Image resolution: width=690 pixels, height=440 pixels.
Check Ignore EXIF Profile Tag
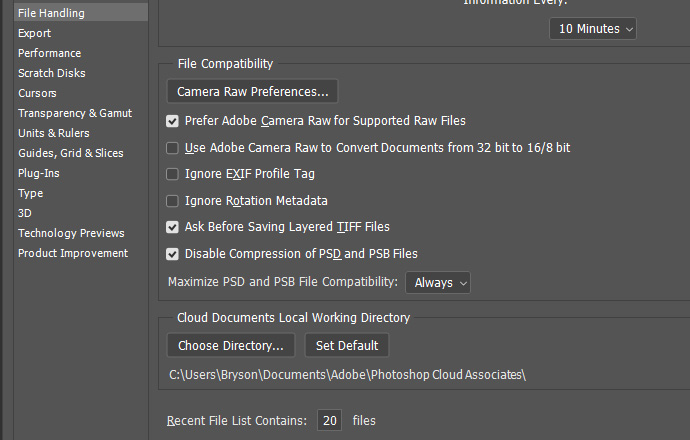pyautogui.click(x=172, y=174)
